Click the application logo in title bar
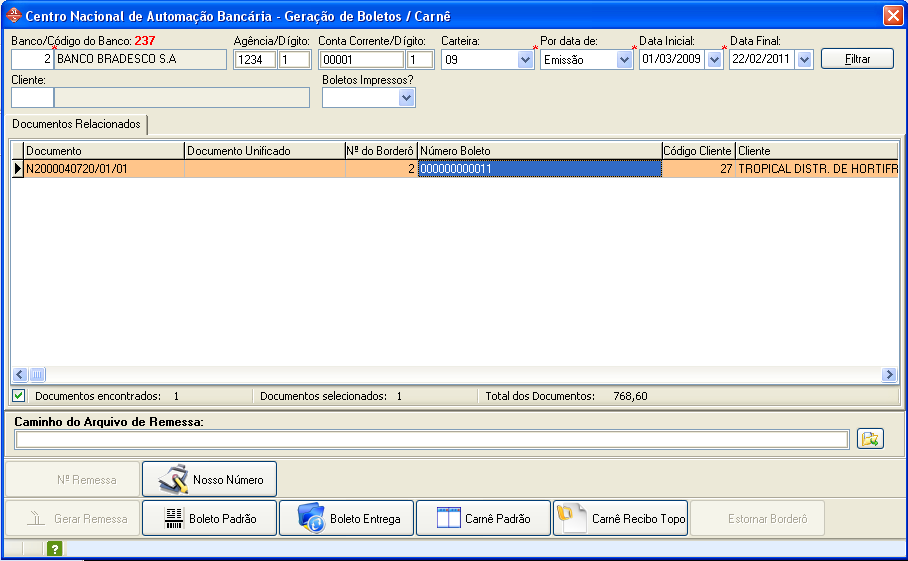This screenshot has width=908, height=561. tap(13, 16)
